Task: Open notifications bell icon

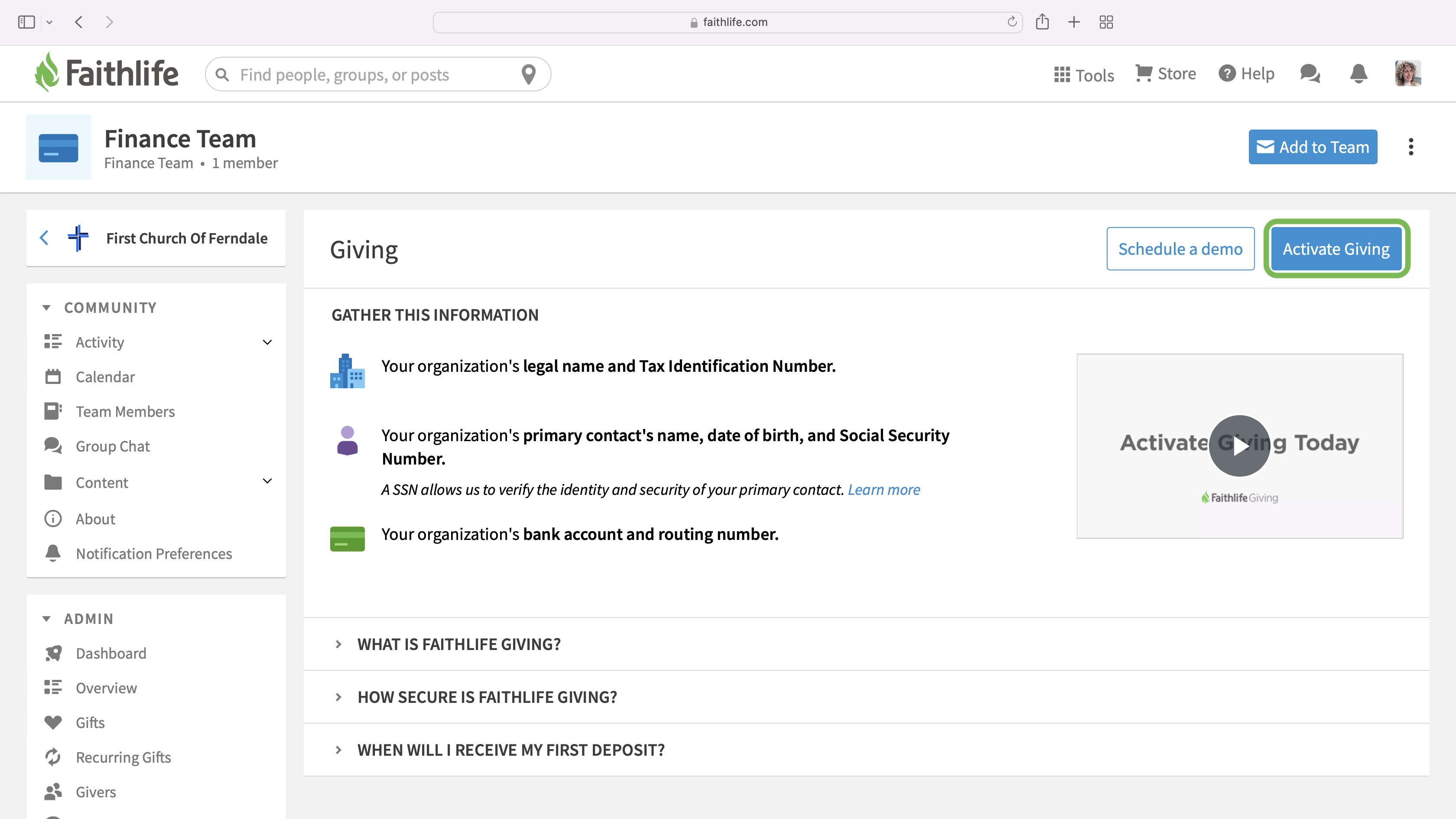Action: point(1359,74)
